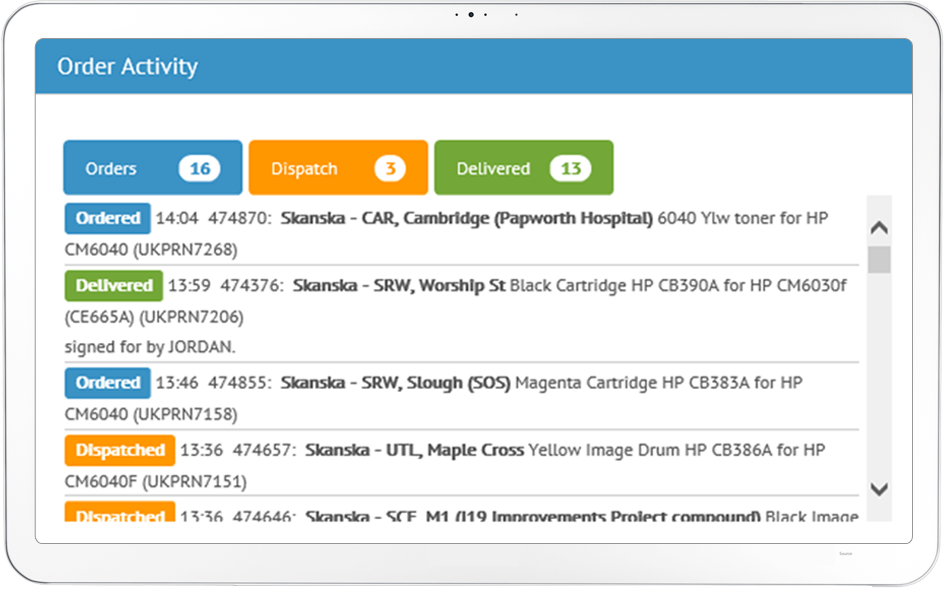The height and width of the screenshot is (590, 944).
Task: Click the 'CM6040 (UKPRN7268)' text
Action: 151,250
